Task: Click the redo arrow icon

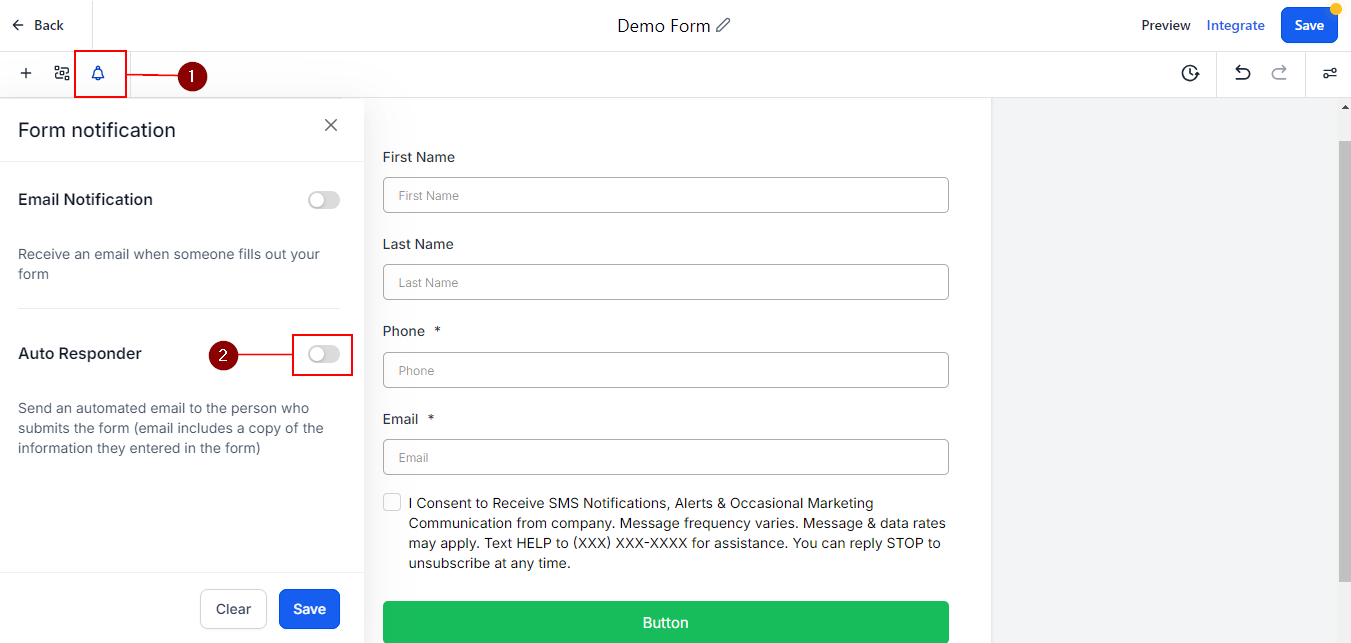Action: pyautogui.click(x=1279, y=73)
